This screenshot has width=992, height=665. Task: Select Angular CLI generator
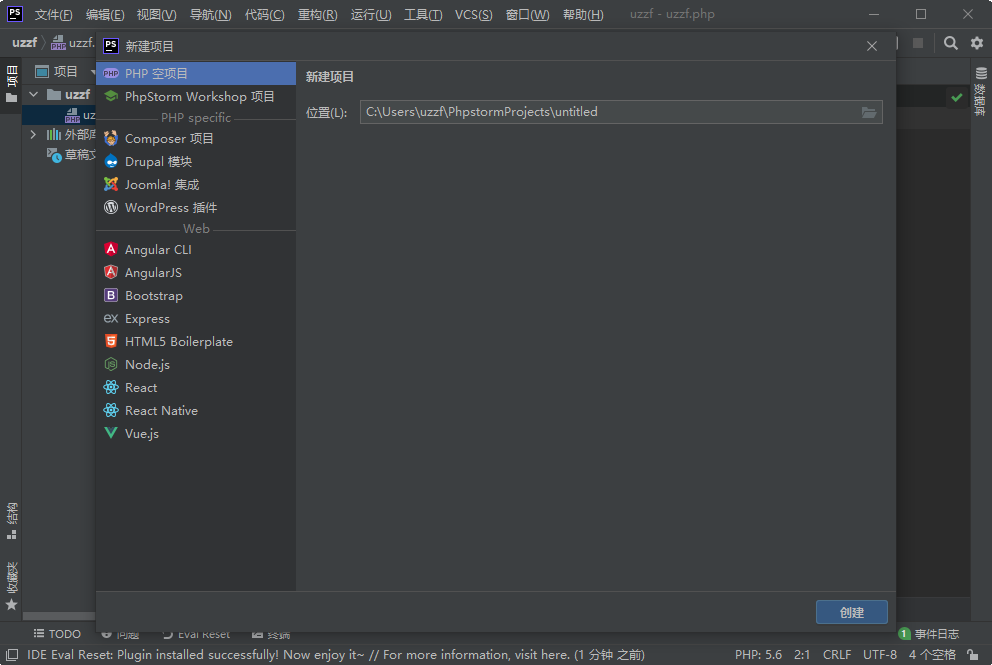pos(195,249)
